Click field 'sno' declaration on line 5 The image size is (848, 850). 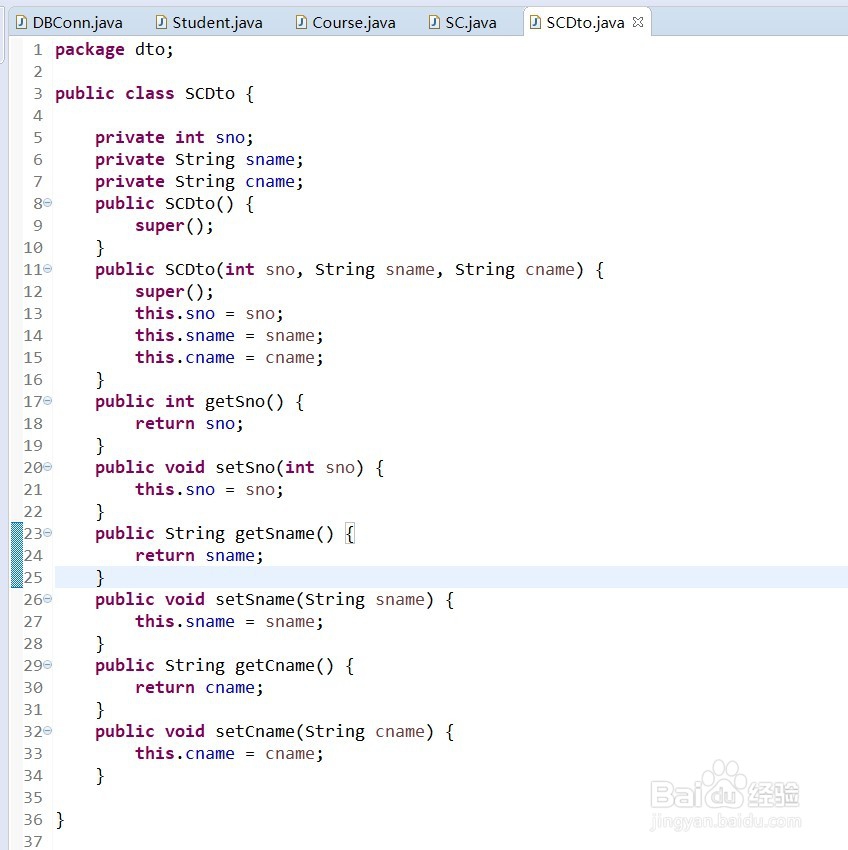click(230, 138)
